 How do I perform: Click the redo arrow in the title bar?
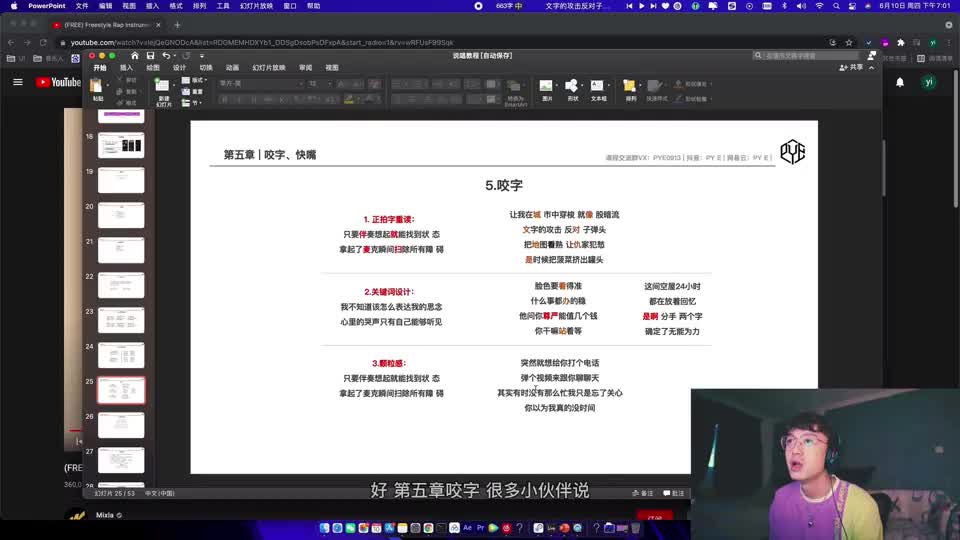(x=186, y=56)
